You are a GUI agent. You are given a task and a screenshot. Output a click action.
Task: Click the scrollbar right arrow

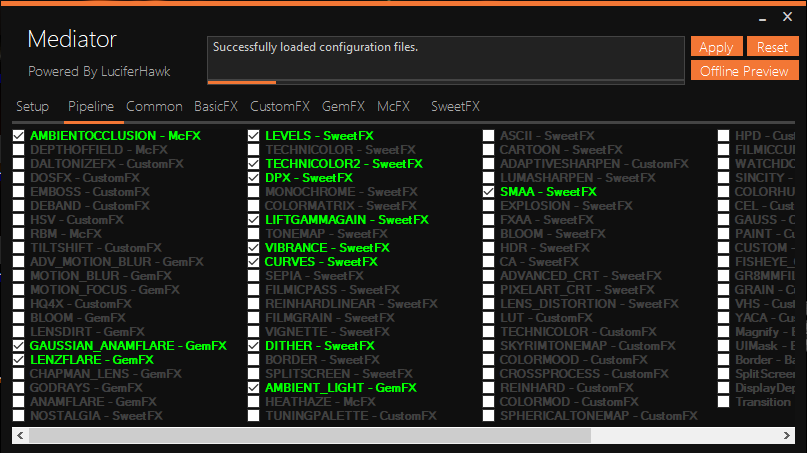787,435
